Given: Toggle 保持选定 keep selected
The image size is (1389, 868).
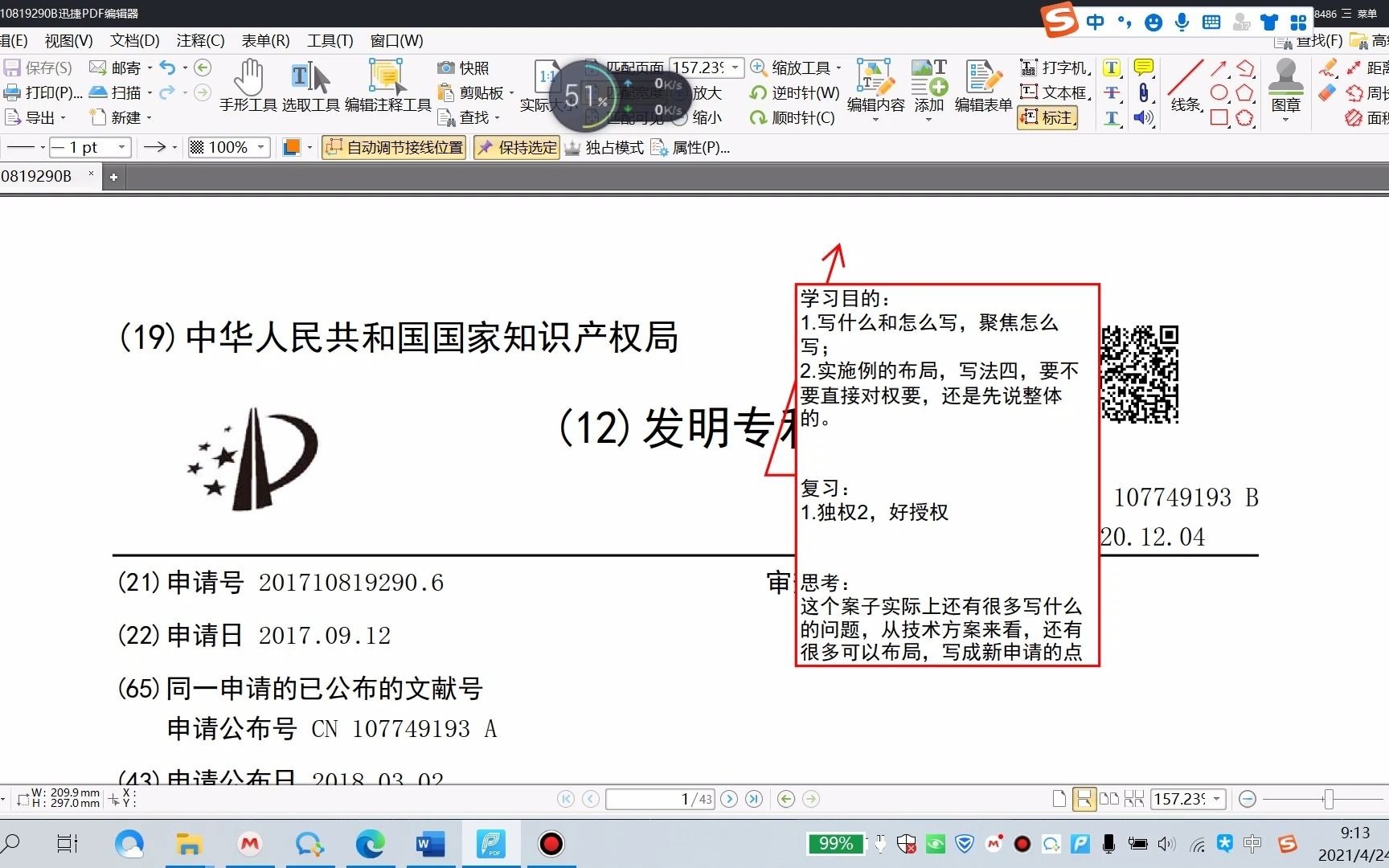Looking at the screenshot, I should tap(516, 148).
